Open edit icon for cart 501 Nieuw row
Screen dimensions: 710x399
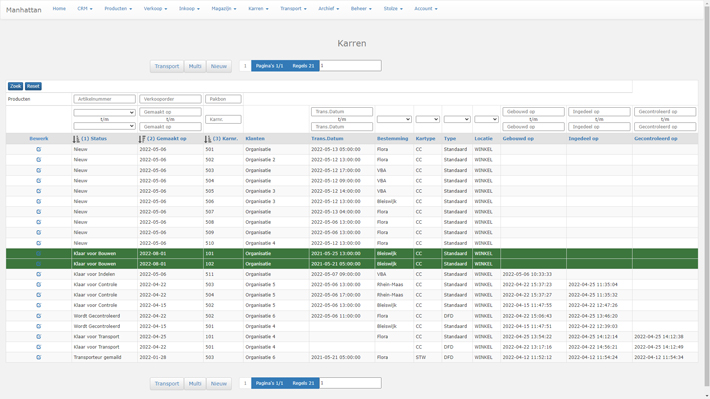point(38,149)
